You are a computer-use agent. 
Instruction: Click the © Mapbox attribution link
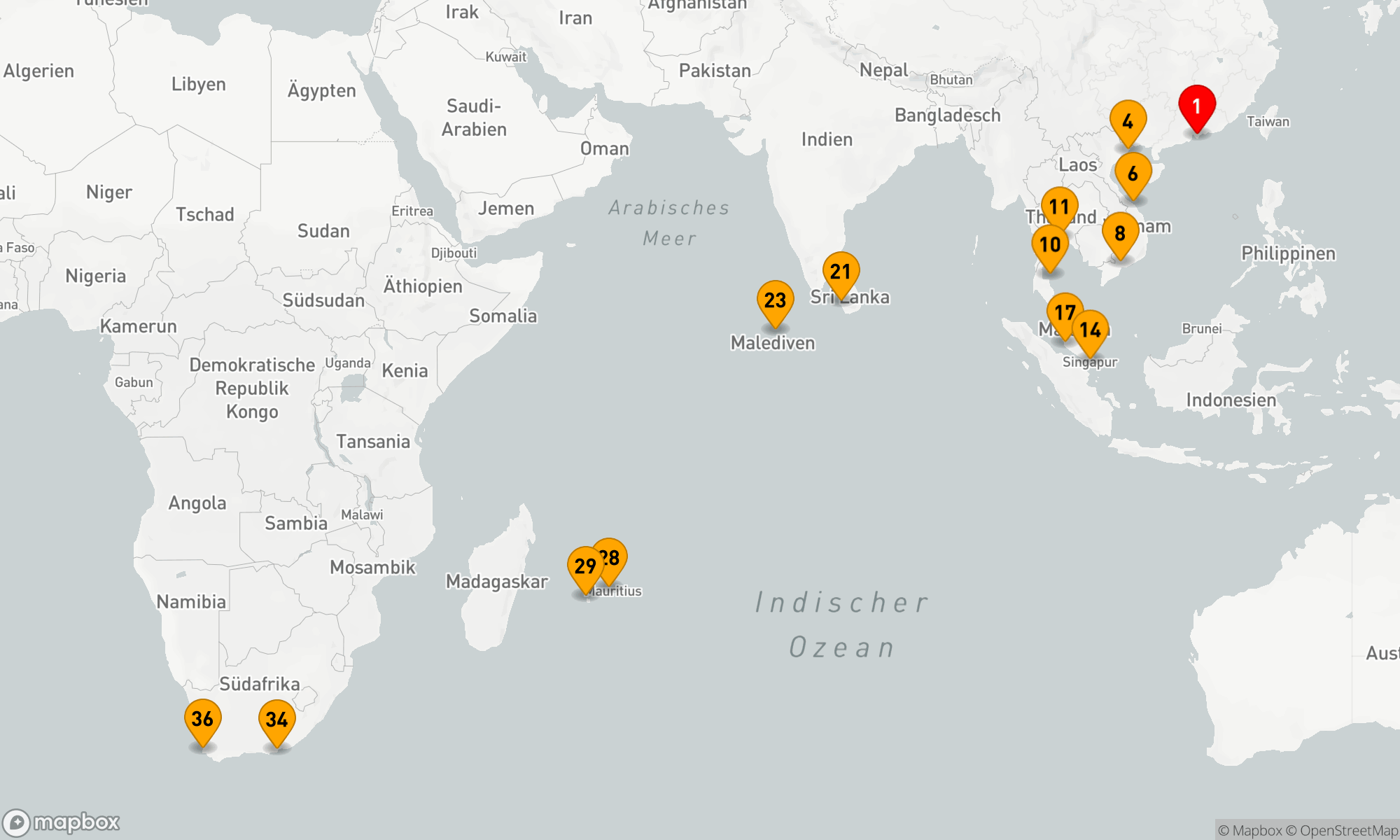coord(1249,831)
